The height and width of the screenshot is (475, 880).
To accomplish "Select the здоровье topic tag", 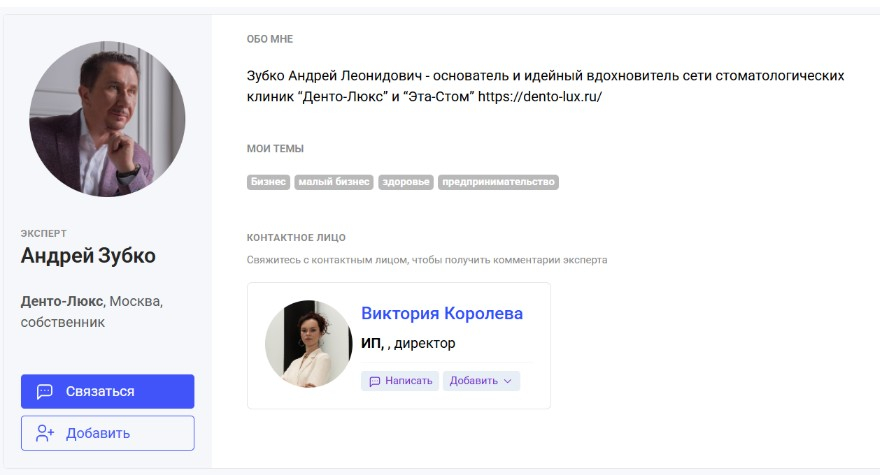I will pyautogui.click(x=406, y=182).
